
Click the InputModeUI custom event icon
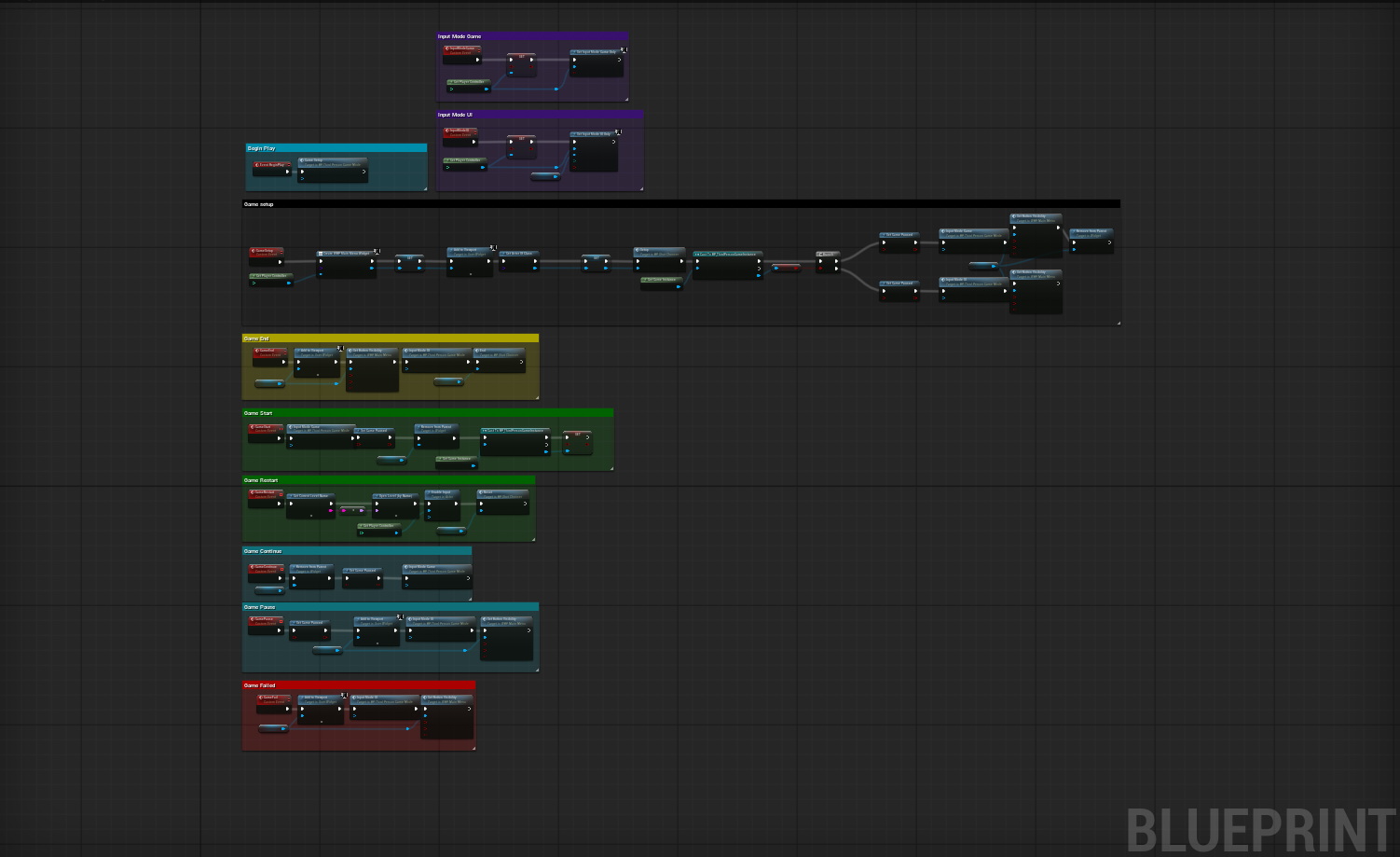(x=447, y=131)
